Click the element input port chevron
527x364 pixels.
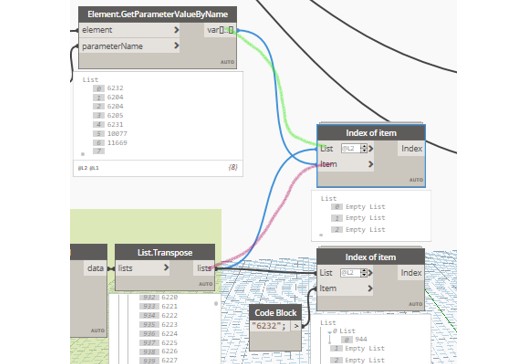point(176,30)
